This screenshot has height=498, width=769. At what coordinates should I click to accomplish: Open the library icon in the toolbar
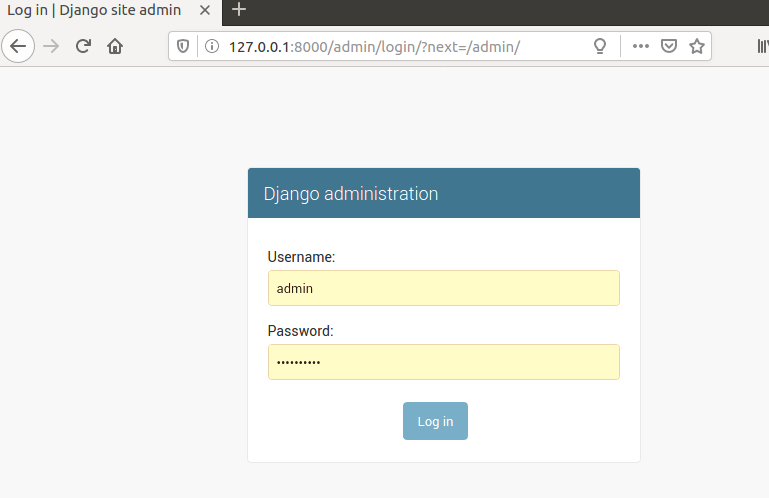coord(763,46)
